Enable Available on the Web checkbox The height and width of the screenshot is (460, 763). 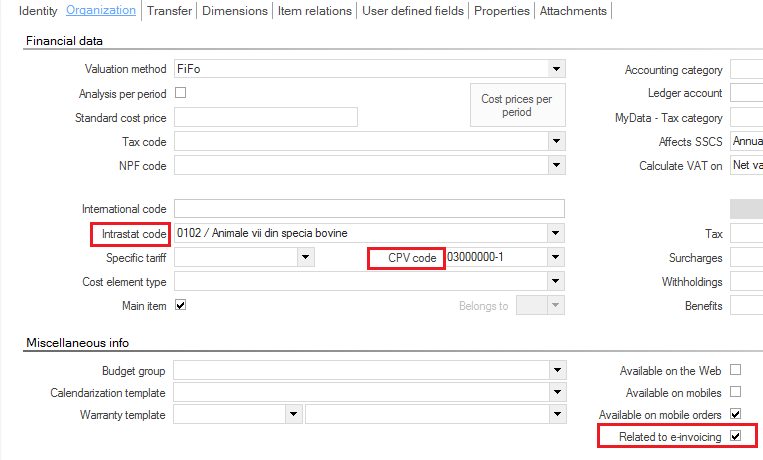click(x=736, y=370)
